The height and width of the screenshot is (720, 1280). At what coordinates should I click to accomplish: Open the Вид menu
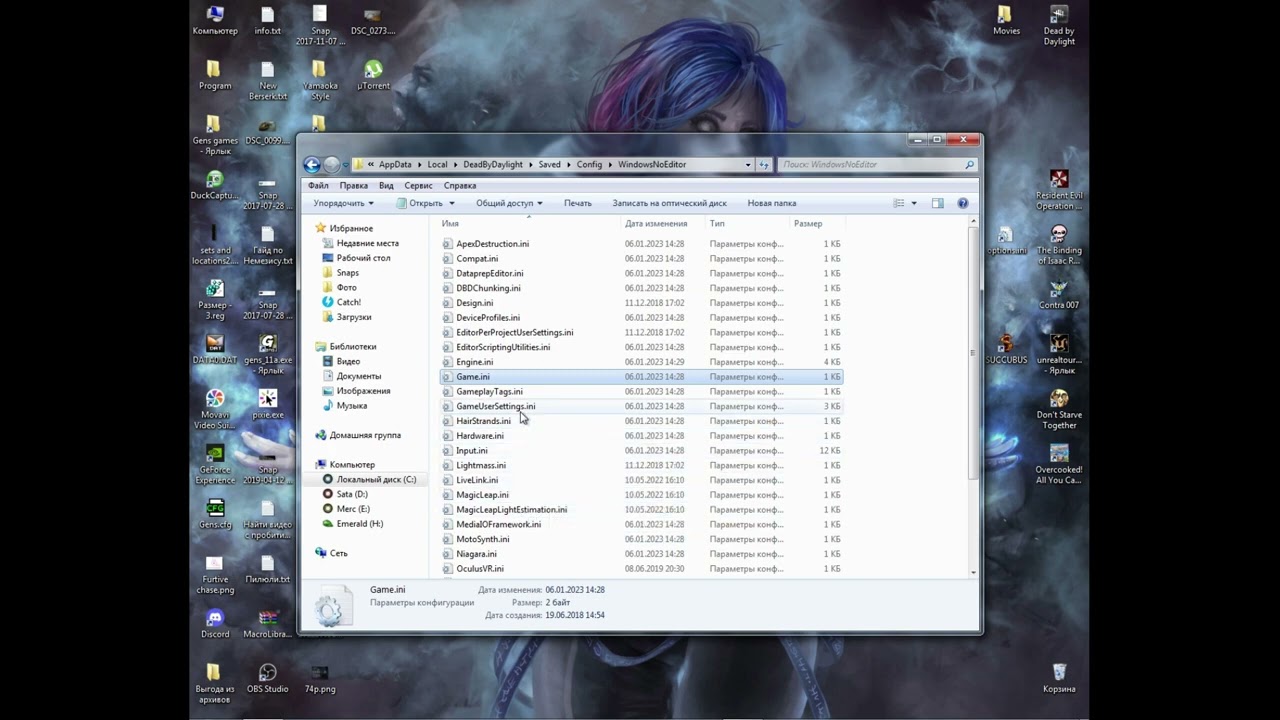tap(386, 185)
